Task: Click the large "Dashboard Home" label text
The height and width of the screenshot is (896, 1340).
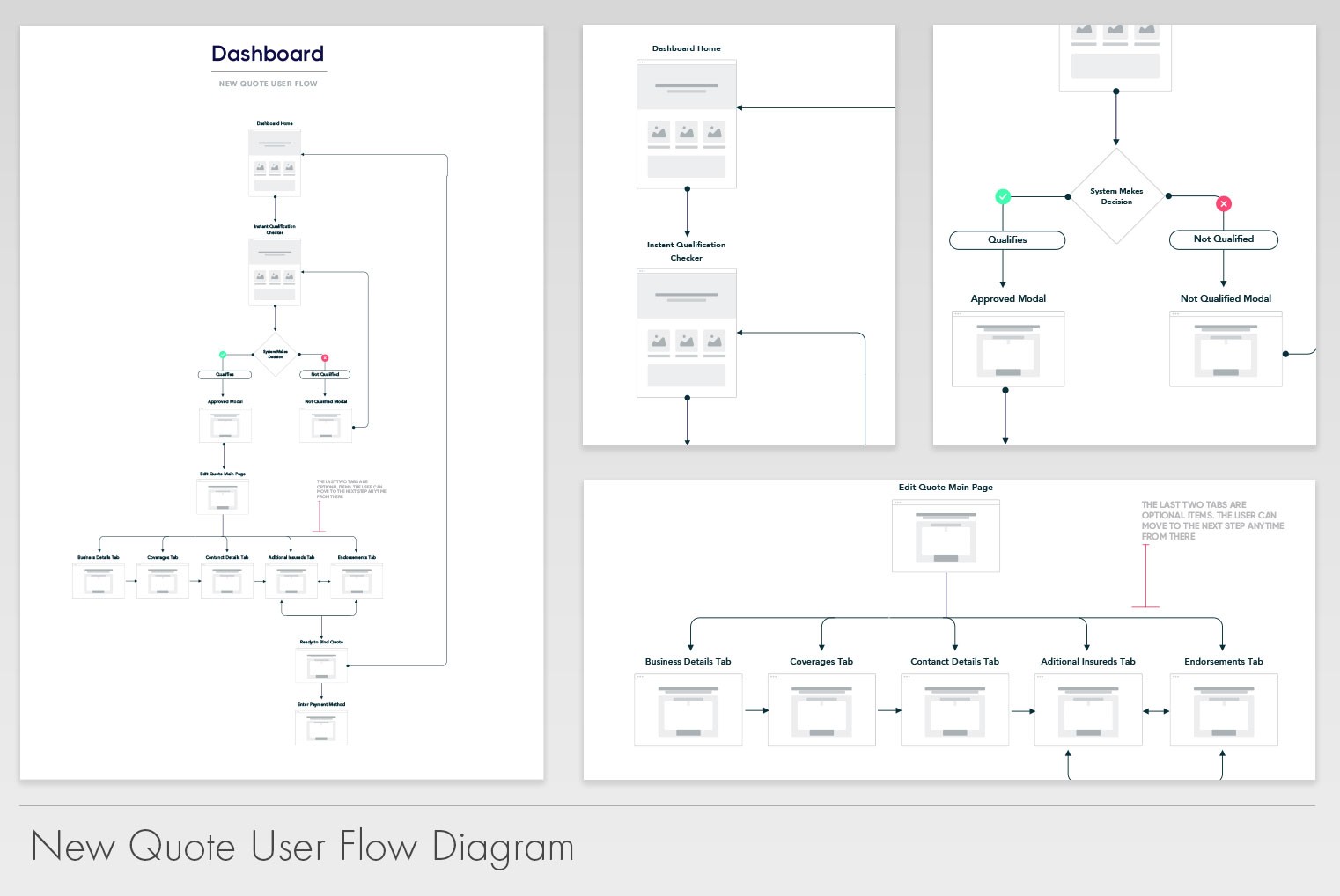Action: coord(687,48)
